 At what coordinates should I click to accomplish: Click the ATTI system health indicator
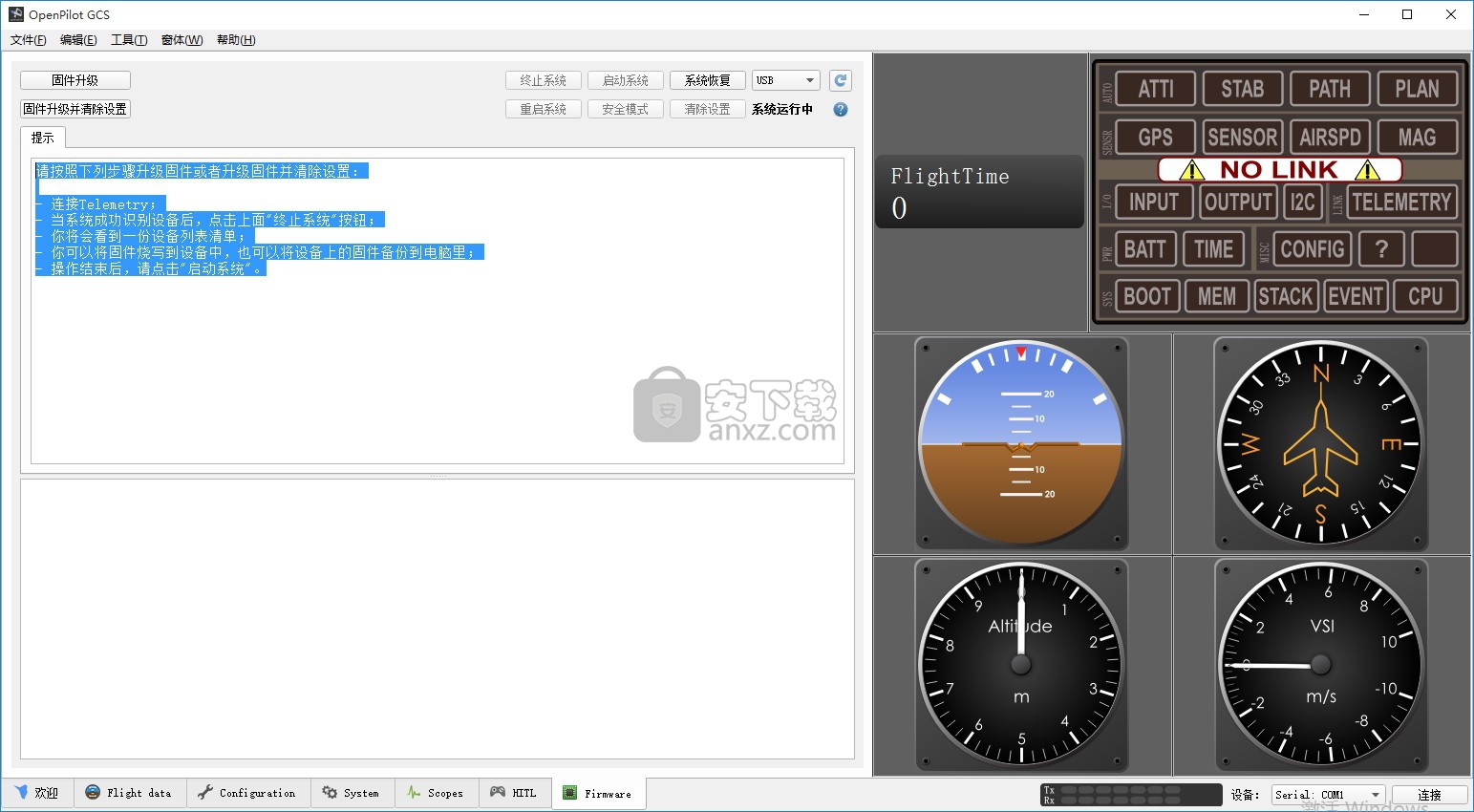pyautogui.click(x=1155, y=89)
